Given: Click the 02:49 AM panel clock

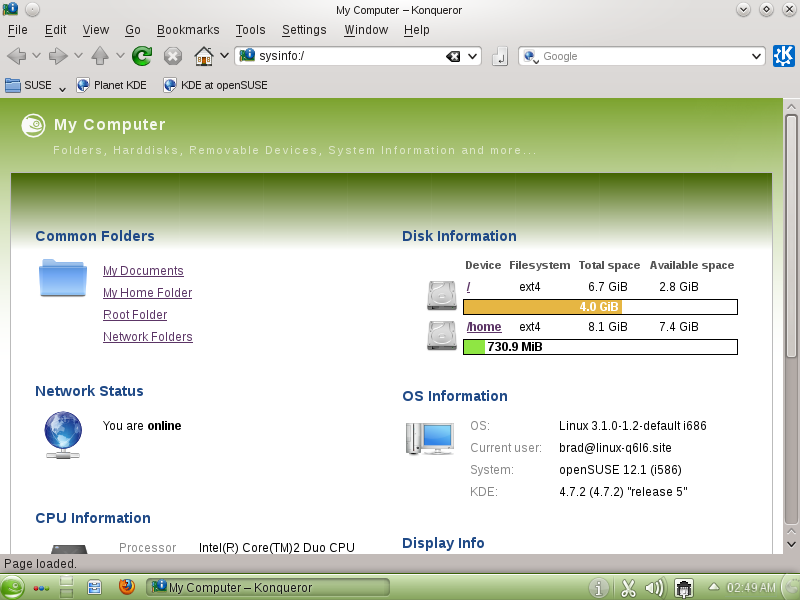Looking at the screenshot, I should [x=751, y=587].
